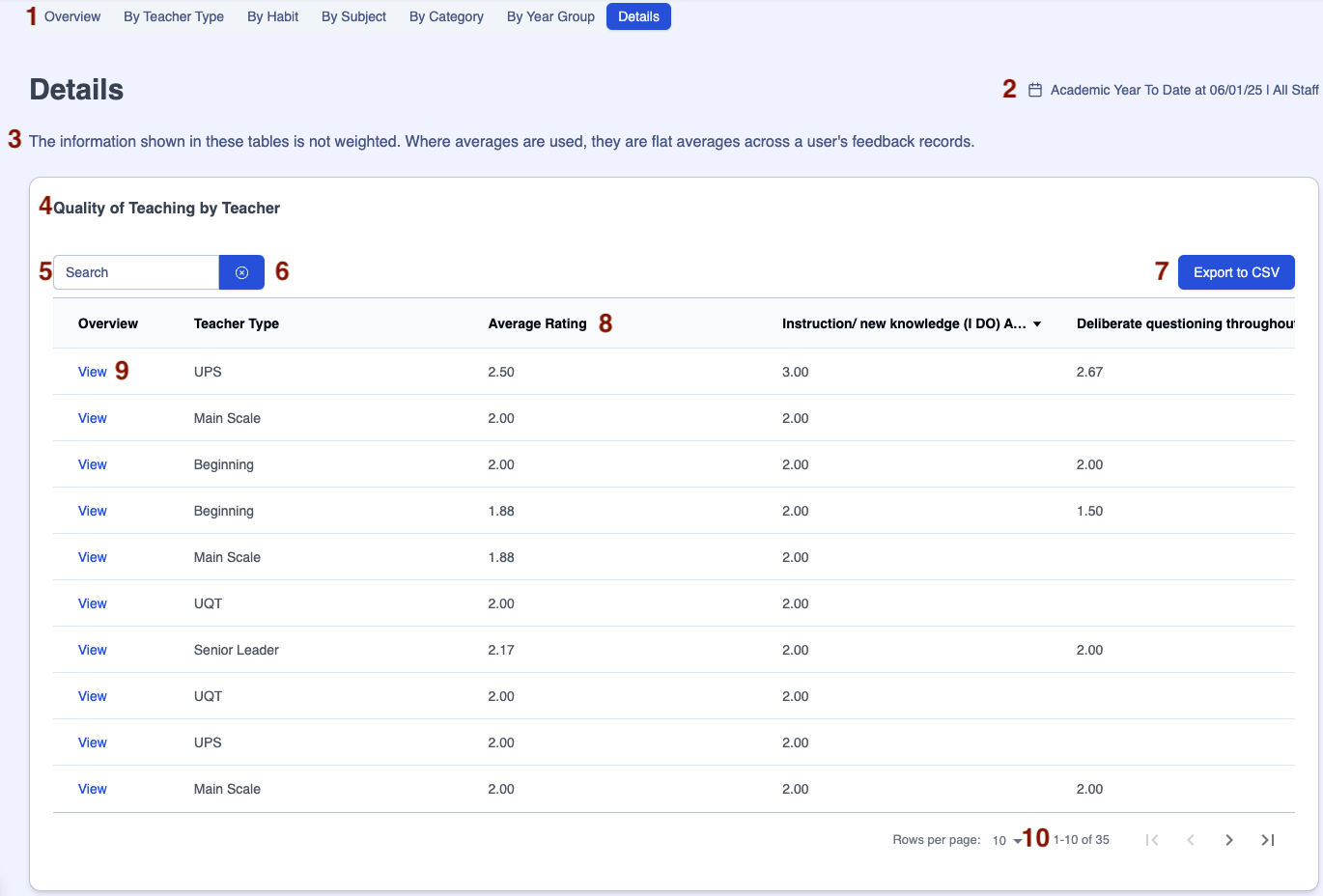
Task: Go to the next page of results
Action: pos(1229,840)
